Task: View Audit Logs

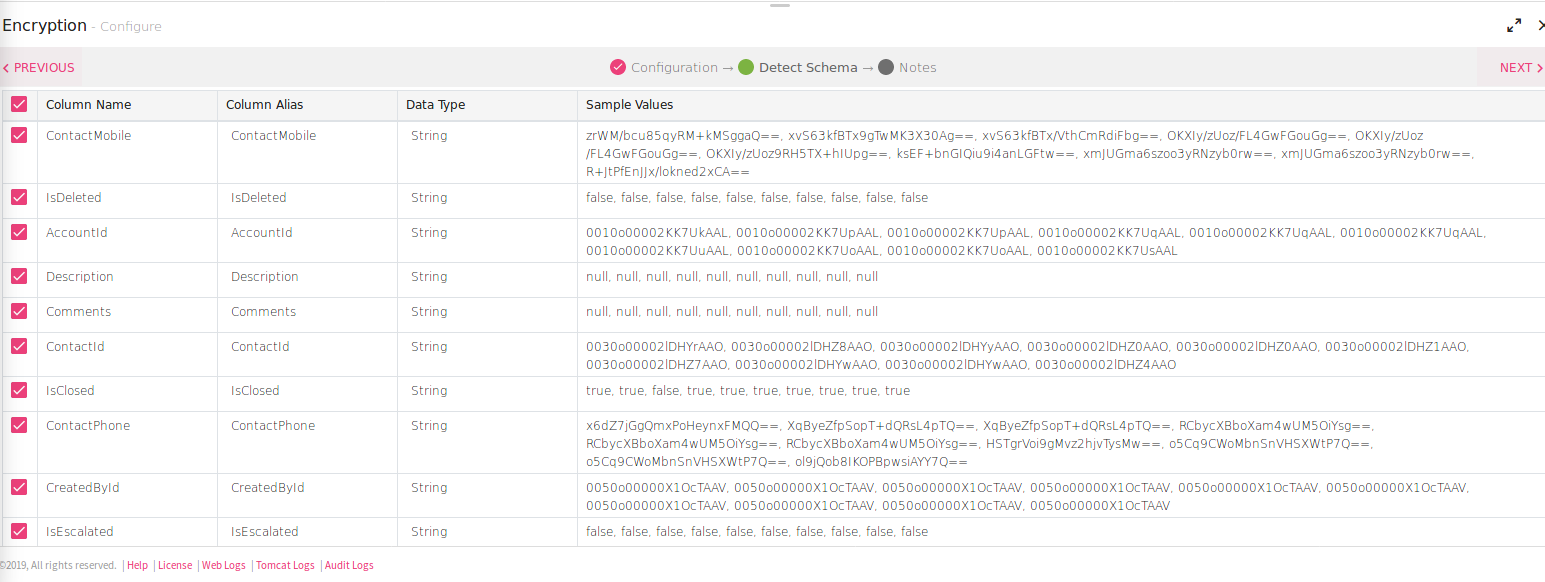Action: point(349,565)
